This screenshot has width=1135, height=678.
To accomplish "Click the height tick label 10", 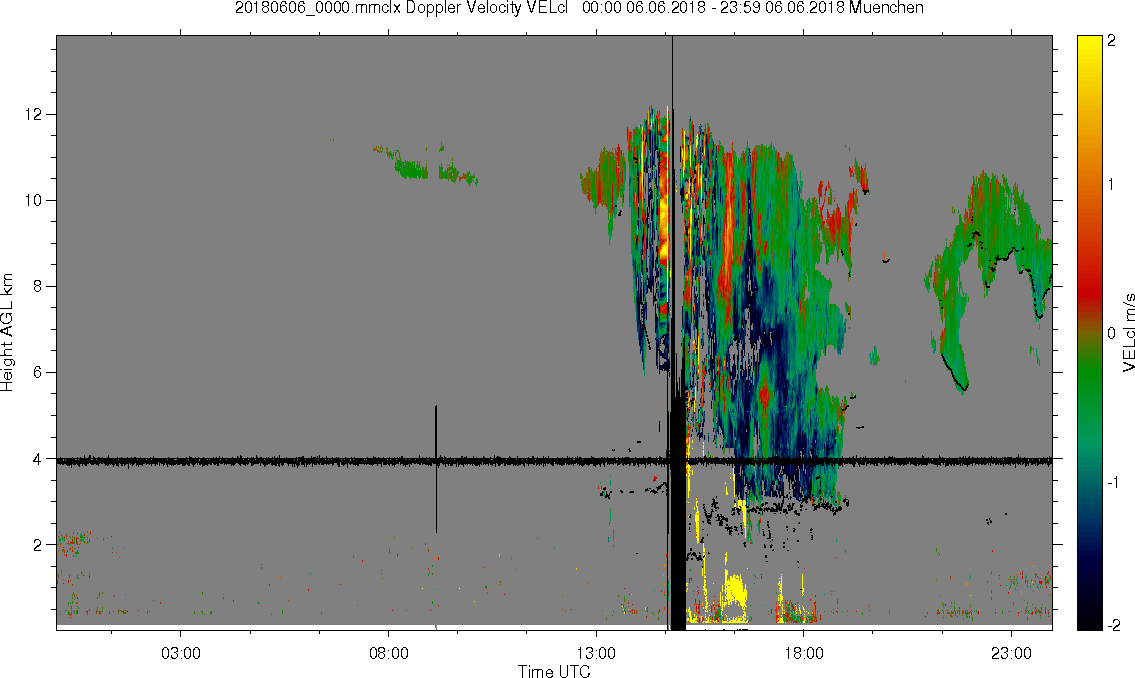I will [34, 200].
